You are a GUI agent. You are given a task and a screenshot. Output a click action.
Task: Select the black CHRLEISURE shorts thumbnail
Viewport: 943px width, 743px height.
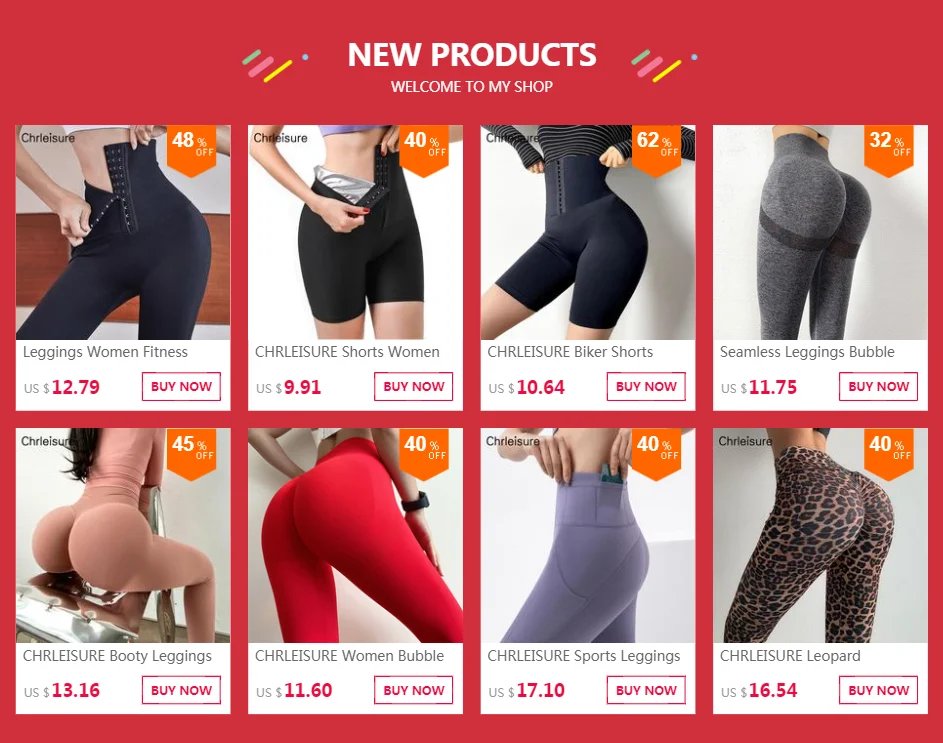pos(355,232)
